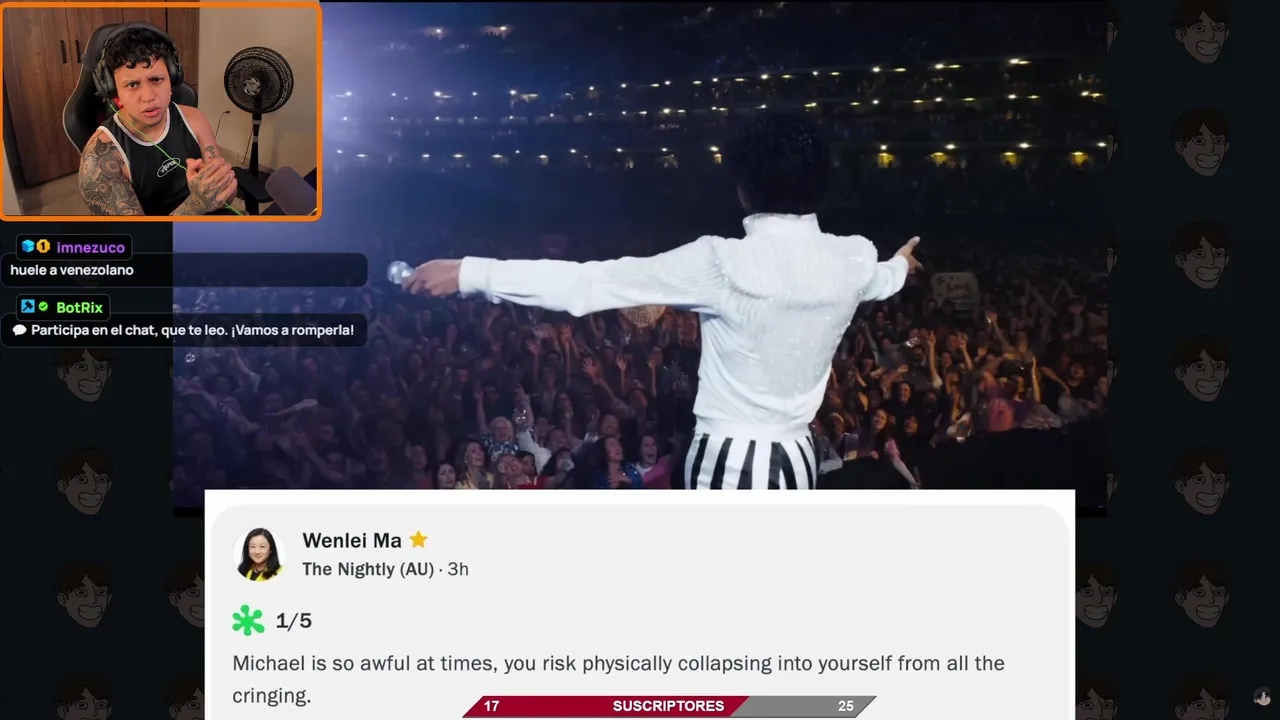The height and width of the screenshot is (720, 1280).
Task: Open The Nightly (AU) publication link
Action: click(368, 569)
